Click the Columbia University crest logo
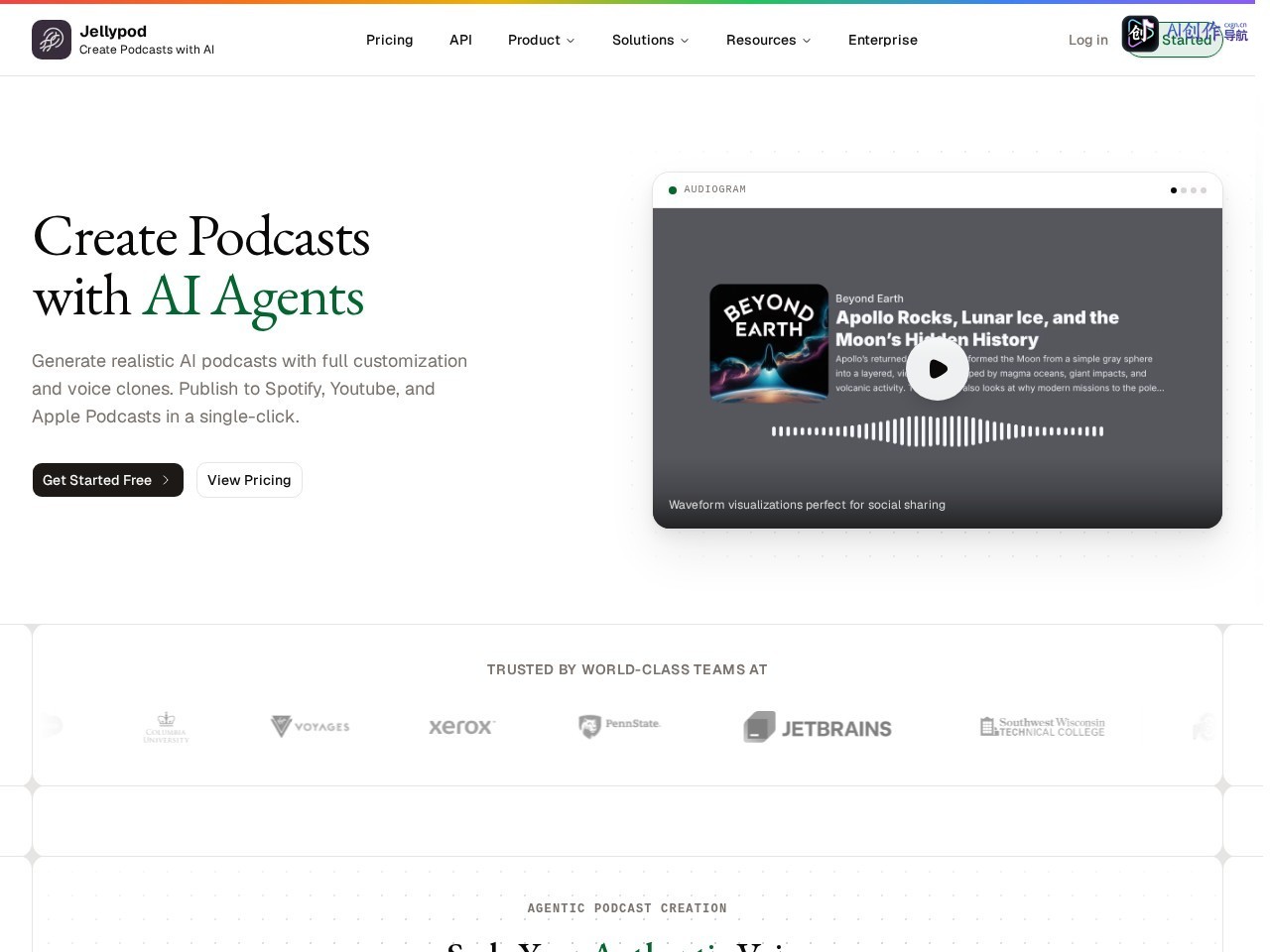 [x=166, y=727]
